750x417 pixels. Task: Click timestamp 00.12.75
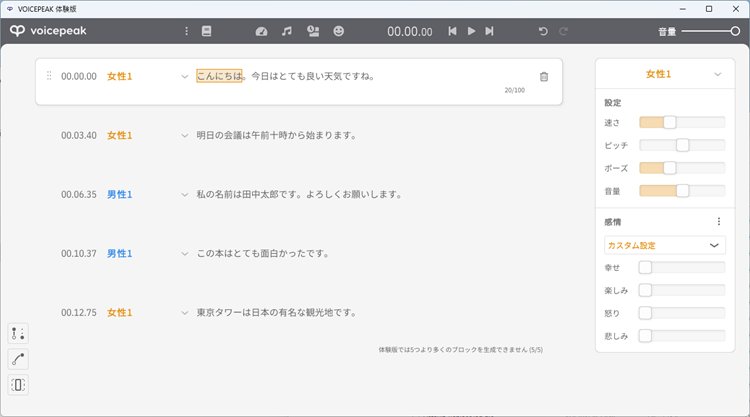[x=79, y=312]
